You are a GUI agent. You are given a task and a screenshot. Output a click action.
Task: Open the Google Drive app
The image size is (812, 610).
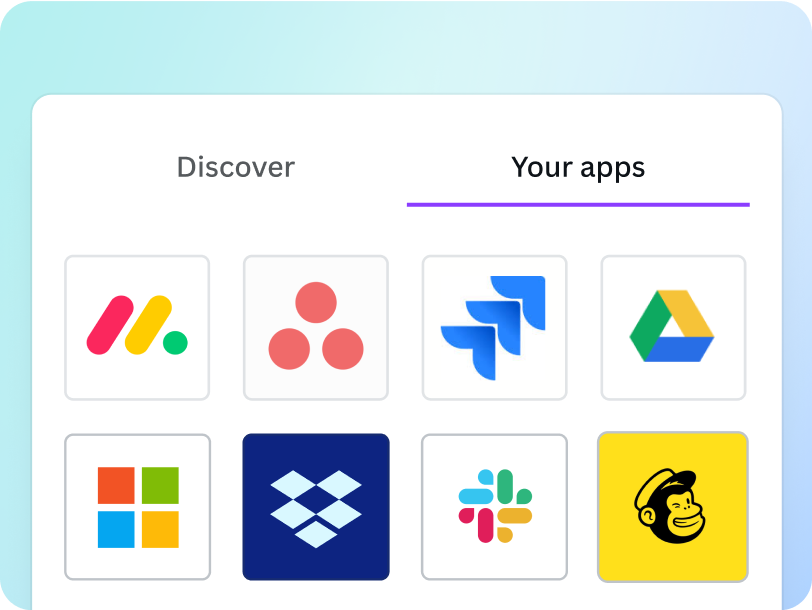[673, 328]
